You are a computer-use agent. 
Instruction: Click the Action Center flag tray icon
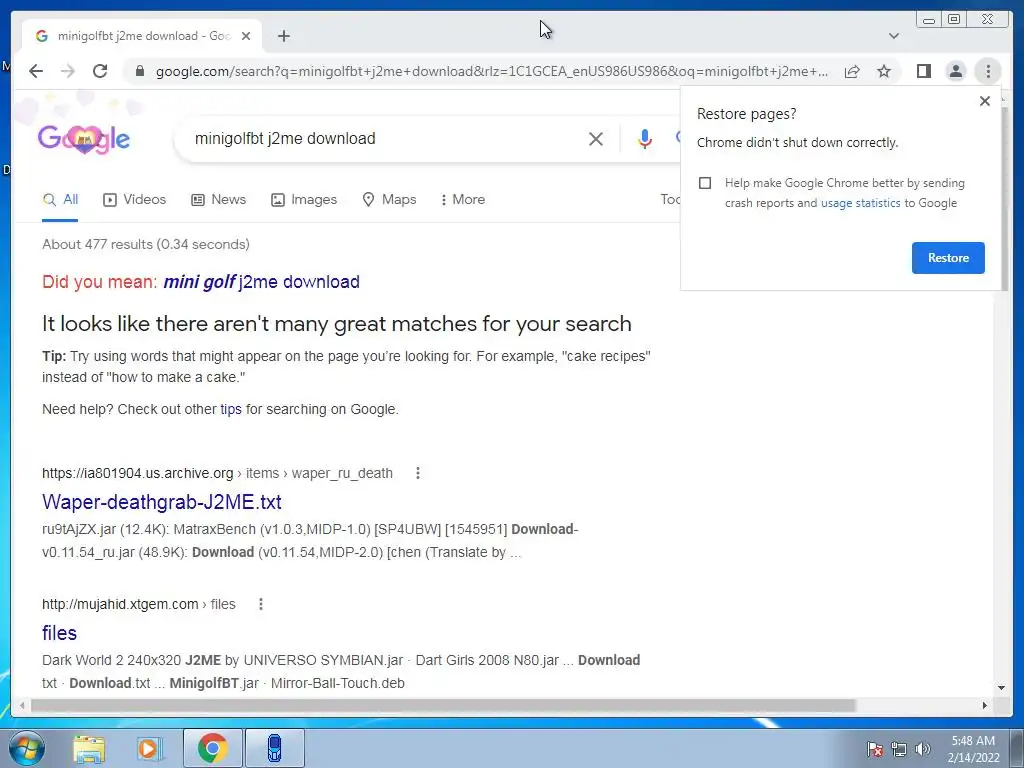[x=875, y=749]
